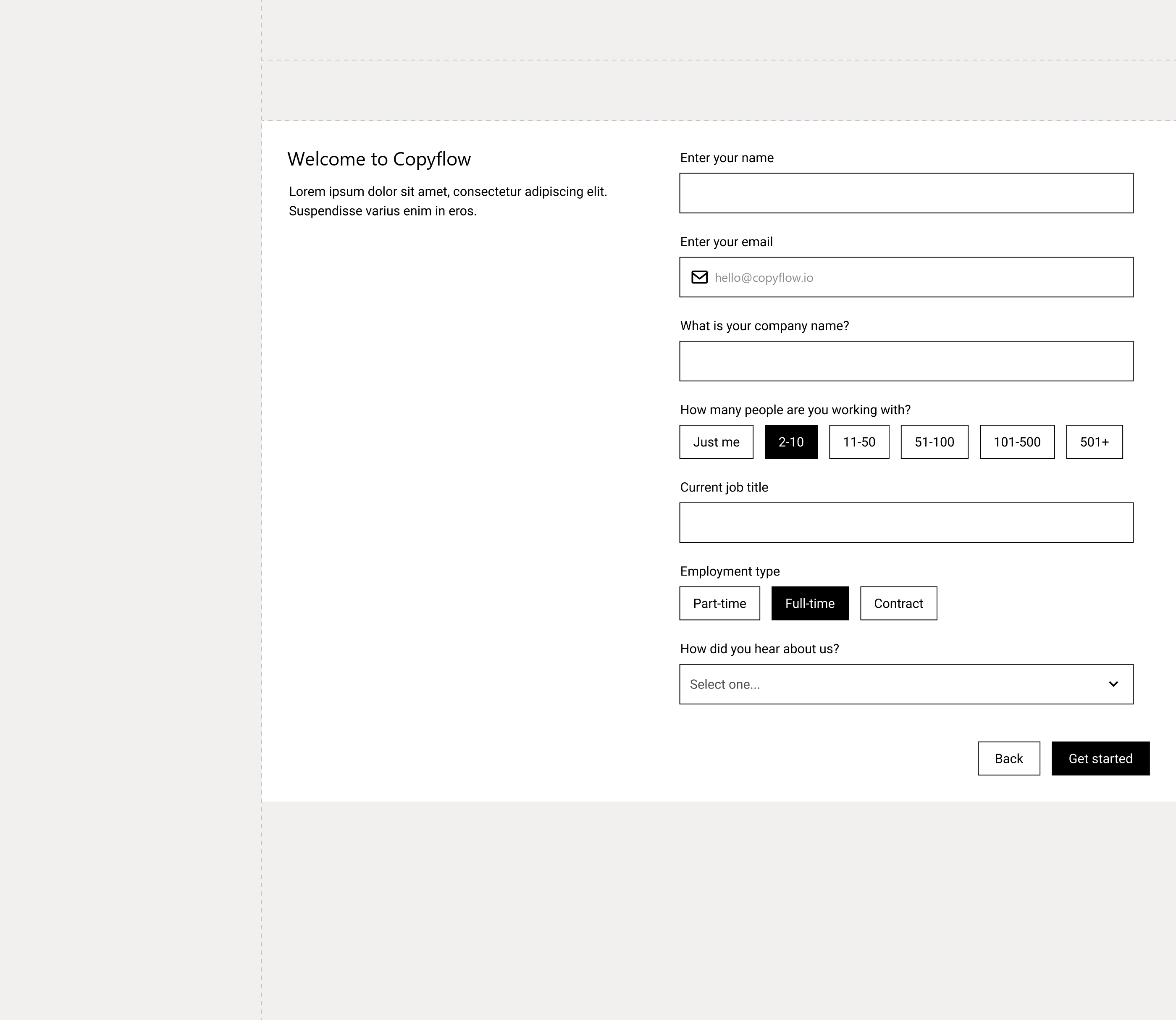Choose the '51-100' team size option
The height and width of the screenshot is (1020, 1176).
[x=934, y=442]
